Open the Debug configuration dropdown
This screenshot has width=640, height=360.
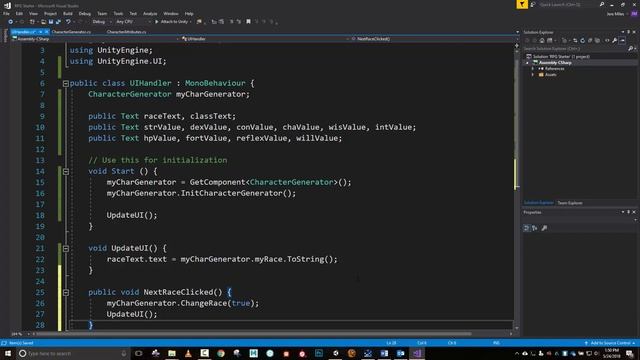101,22
